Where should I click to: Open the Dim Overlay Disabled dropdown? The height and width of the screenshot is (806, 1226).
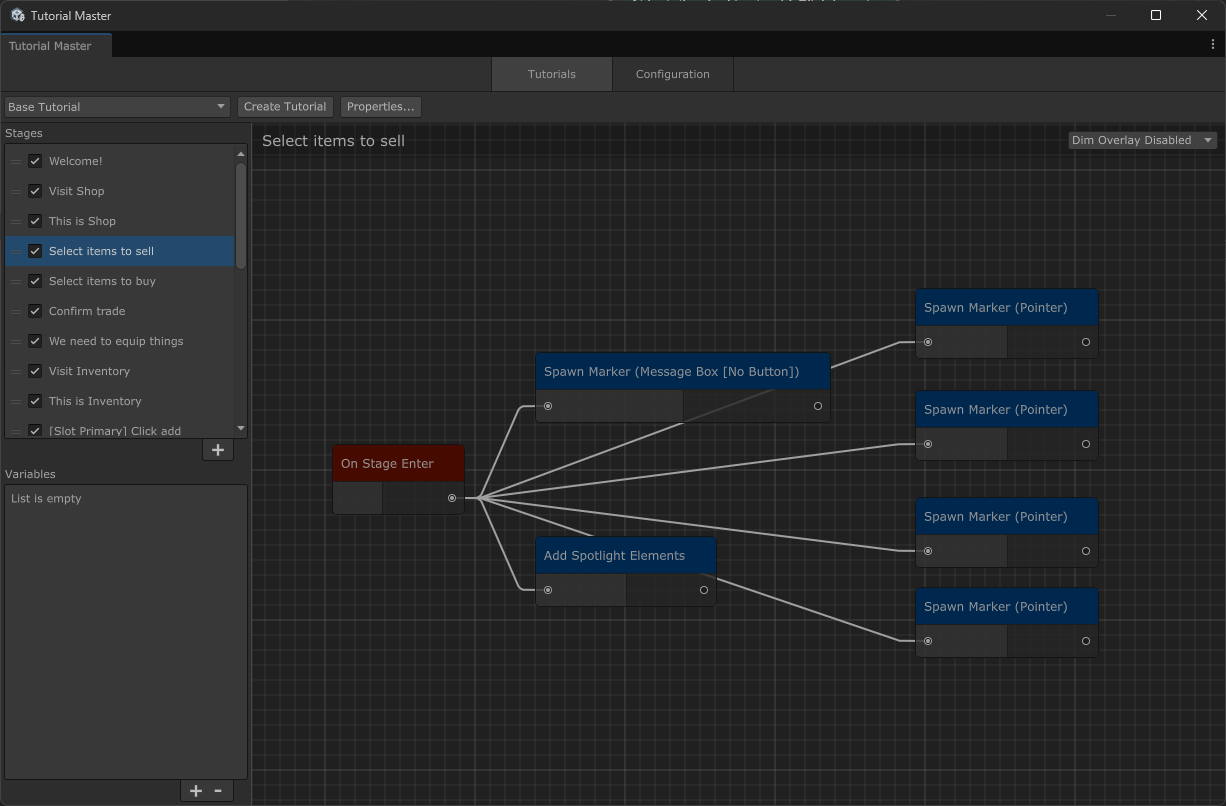(x=1142, y=140)
